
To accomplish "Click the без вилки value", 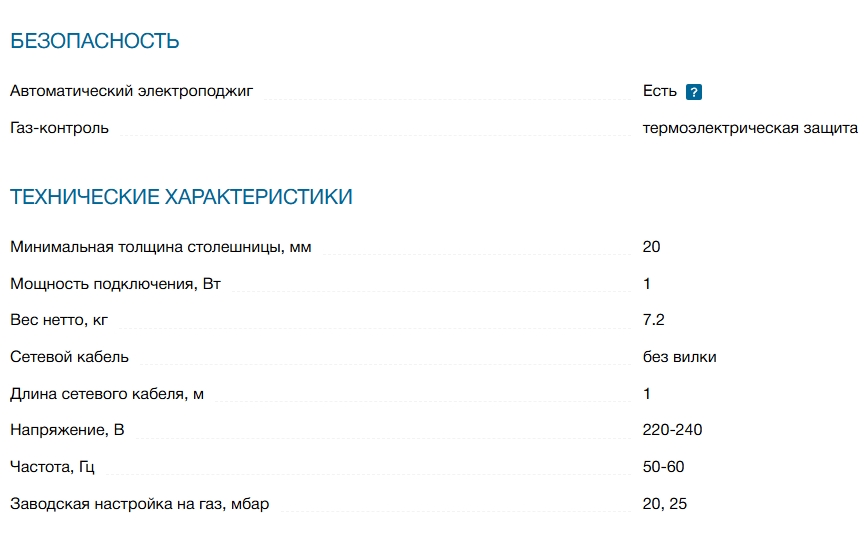I will pyautogui.click(x=679, y=357).
